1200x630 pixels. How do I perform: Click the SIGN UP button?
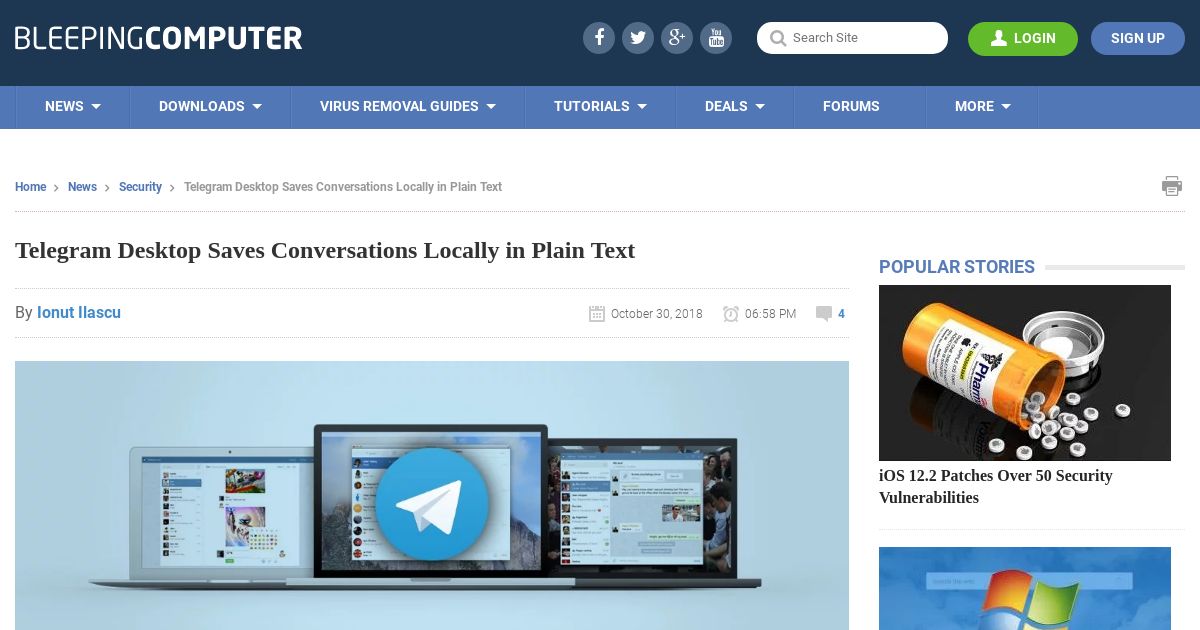pos(1138,38)
